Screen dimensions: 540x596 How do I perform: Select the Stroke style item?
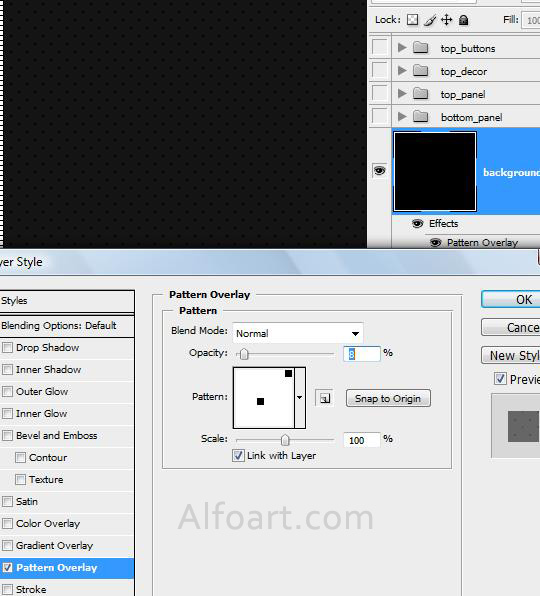[x=67, y=589]
